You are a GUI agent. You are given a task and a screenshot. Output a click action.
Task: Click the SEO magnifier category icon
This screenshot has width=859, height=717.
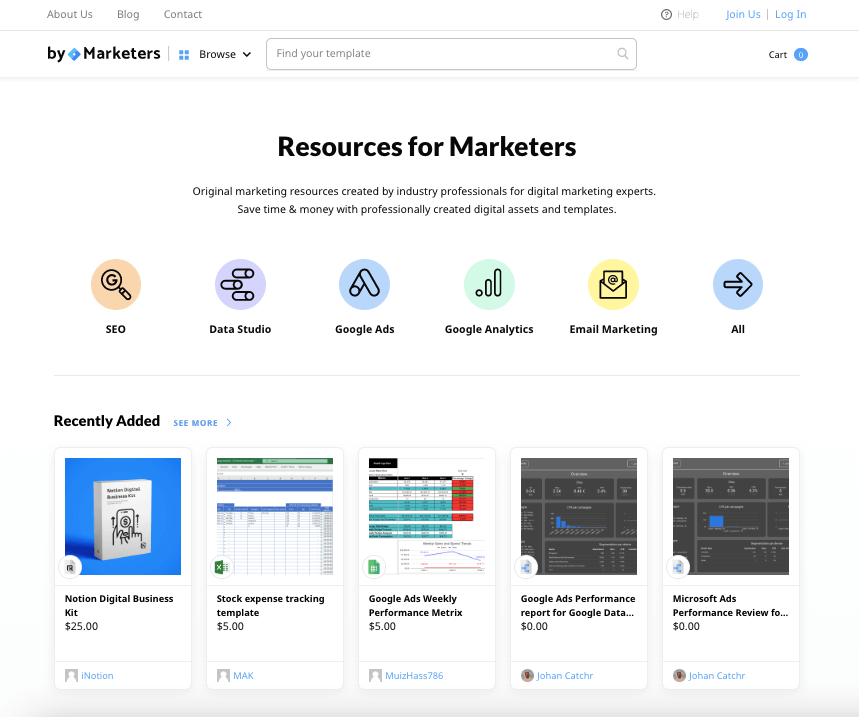click(x=116, y=284)
